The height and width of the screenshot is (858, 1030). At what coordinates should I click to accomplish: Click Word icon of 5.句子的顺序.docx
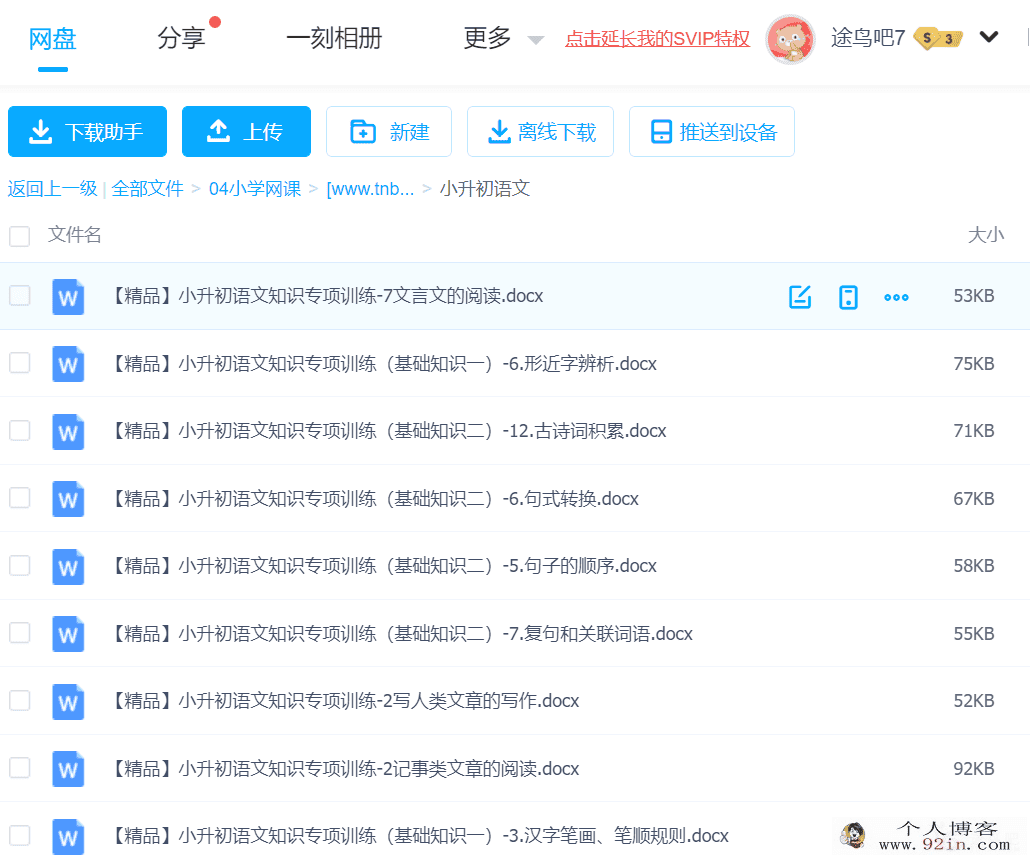(x=68, y=566)
